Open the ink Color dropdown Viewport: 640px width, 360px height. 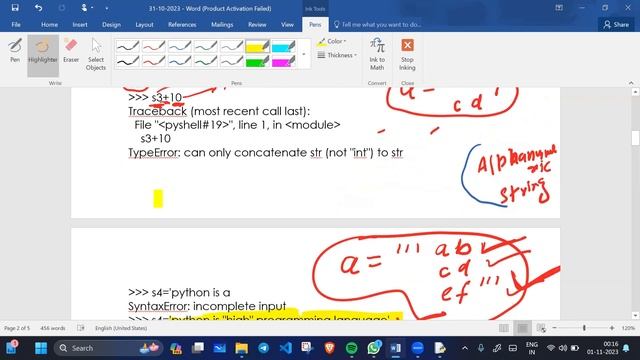click(x=332, y=41)
